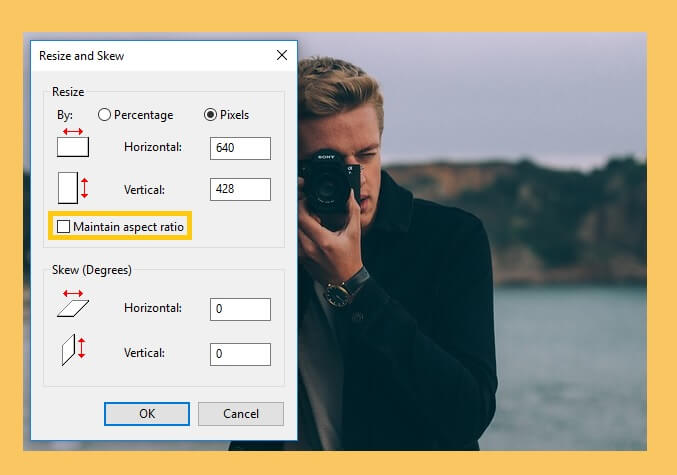Click the By: label
This screenshot has width=677, height=475.
click(x=65, y=115)
